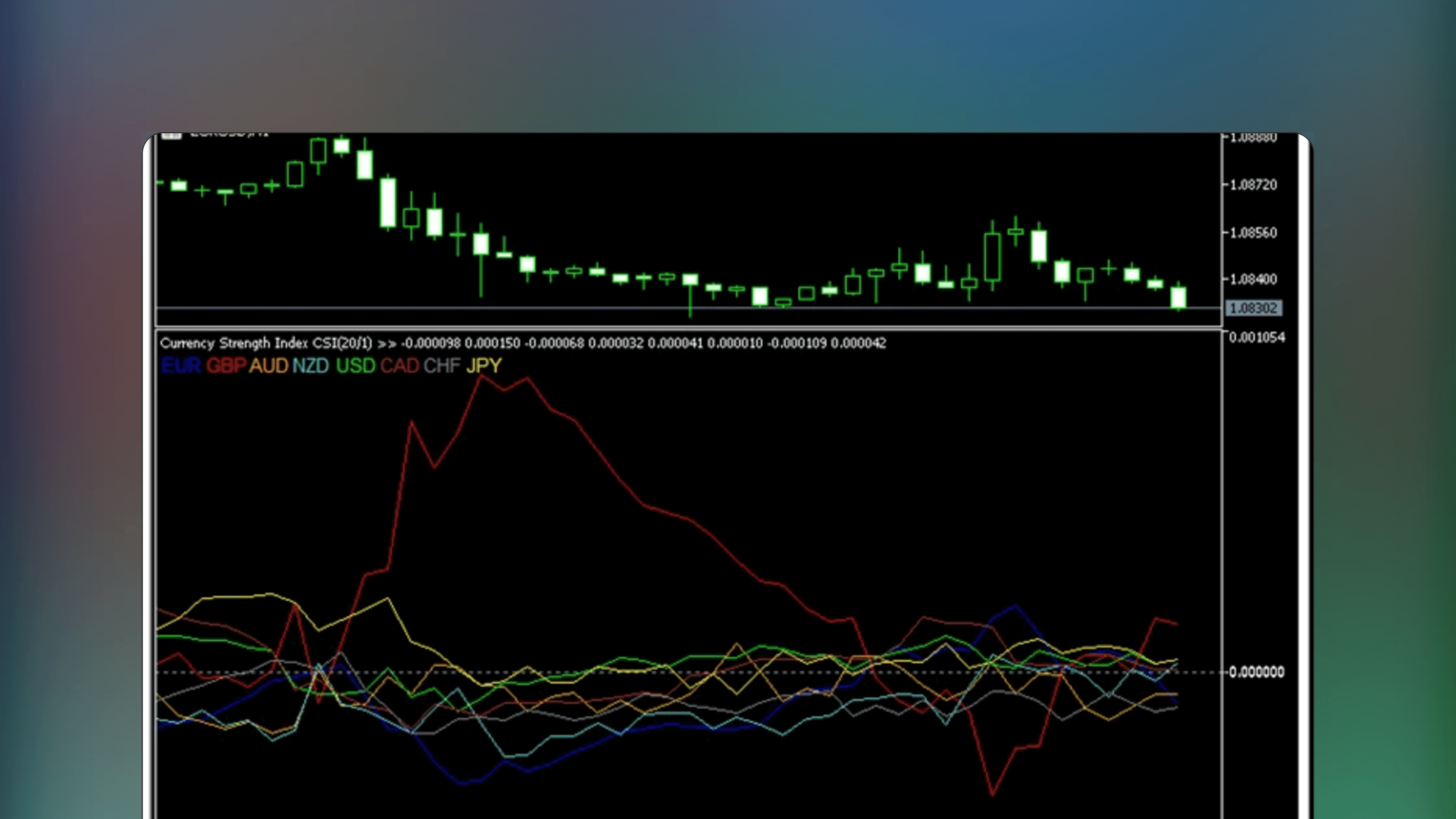Click the highlighted 1.08302 current price tag
Viewport: 1456px width, 819px height.
point(1253,308)
